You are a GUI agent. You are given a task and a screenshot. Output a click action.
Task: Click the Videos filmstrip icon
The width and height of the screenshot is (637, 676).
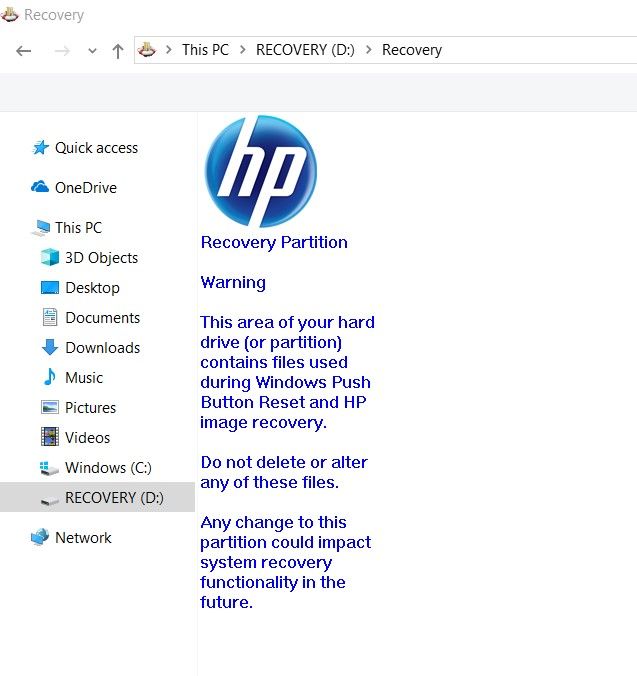click(50, 437)
